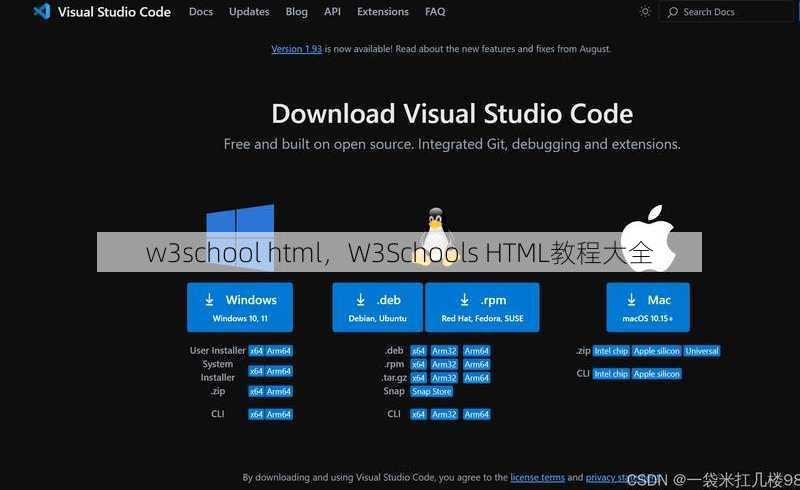Click the Linux Tux penguin image
Viewport: 800px width, 490px height.
pos(435,236)
